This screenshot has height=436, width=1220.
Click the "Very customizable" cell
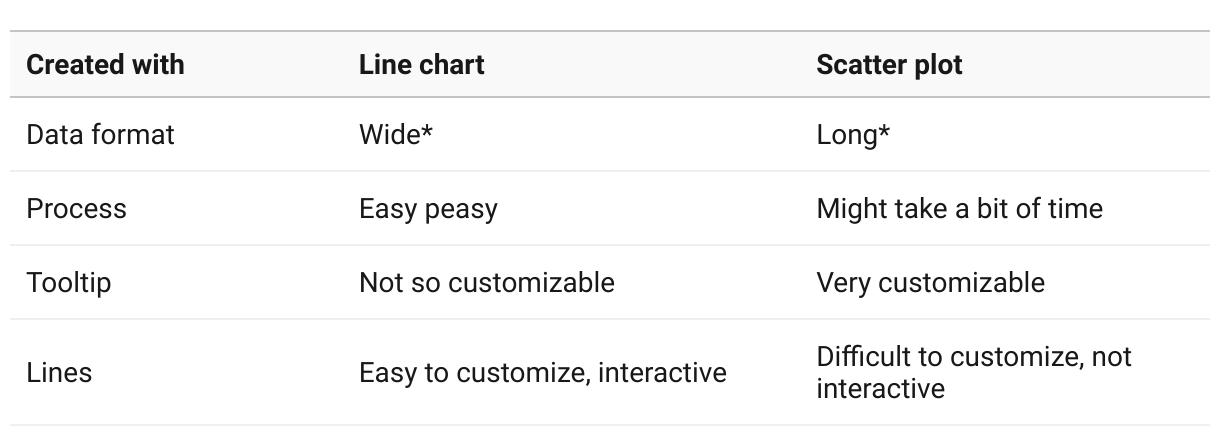pyautogui.click(x=930, y=283)
